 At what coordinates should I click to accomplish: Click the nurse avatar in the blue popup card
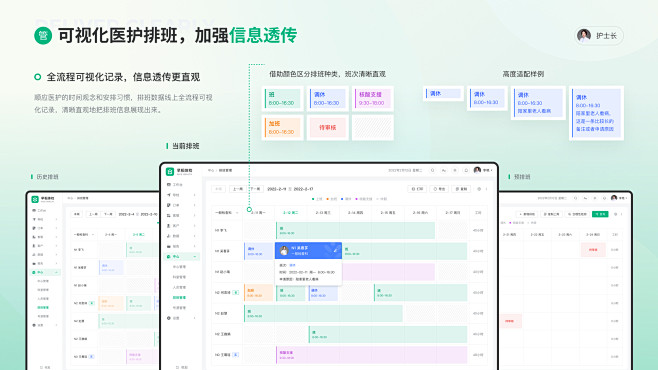click(284, 250)
